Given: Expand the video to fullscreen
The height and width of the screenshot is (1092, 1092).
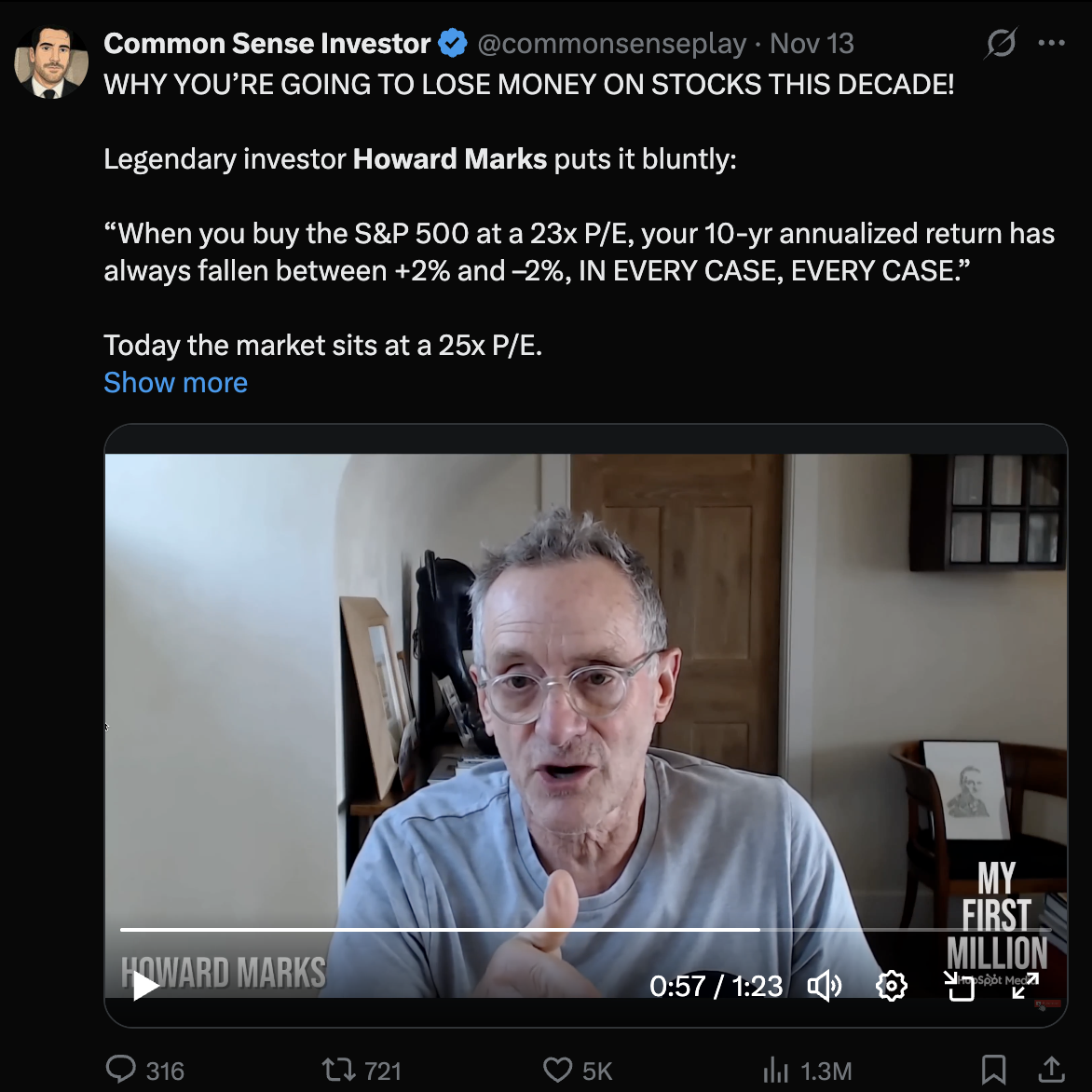Looking at the screenshot, I should (1025, 986).
